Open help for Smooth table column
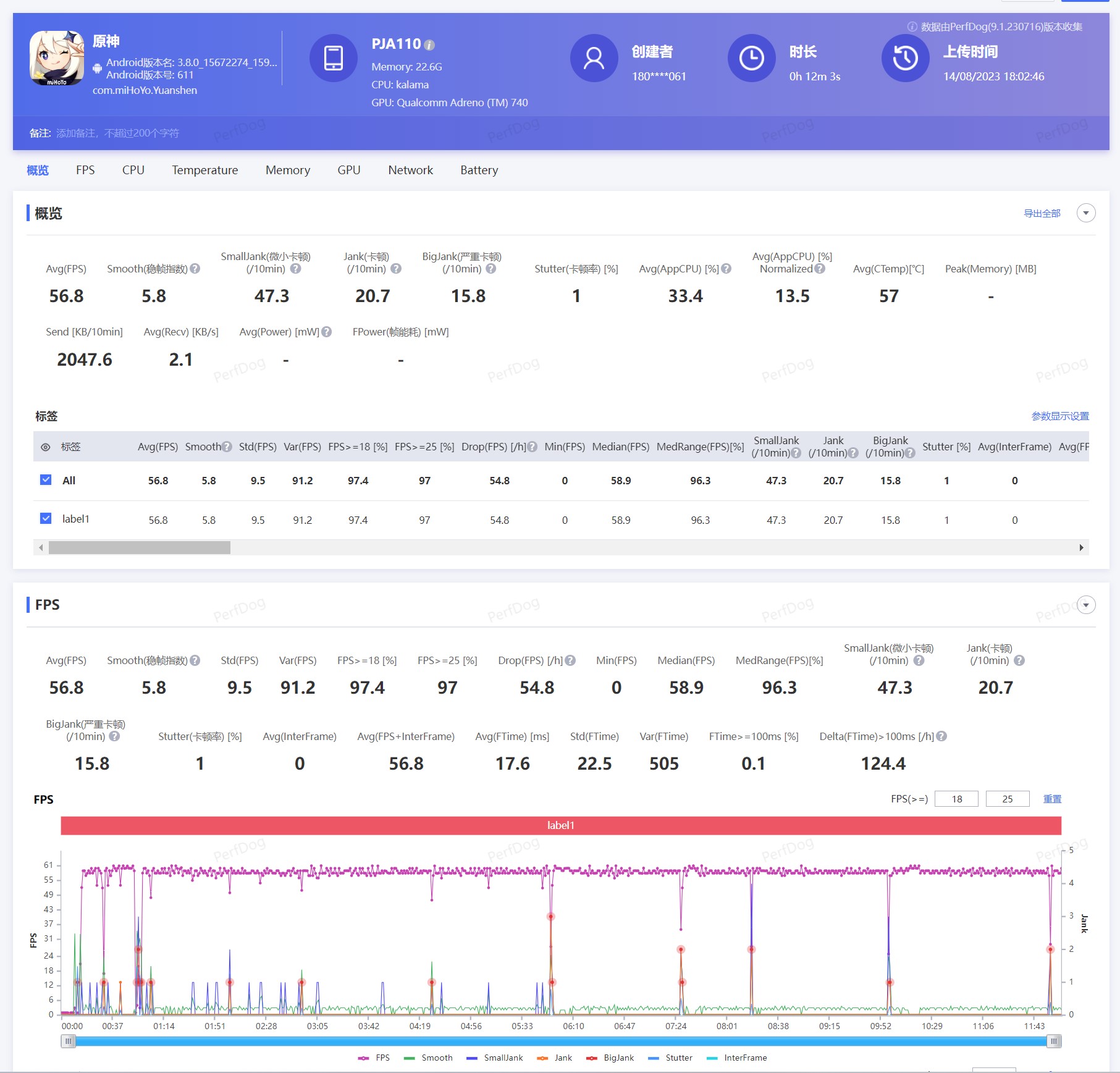This screenshot has width=1120, height=1073. pyautogui.click(x=227, y=447)
